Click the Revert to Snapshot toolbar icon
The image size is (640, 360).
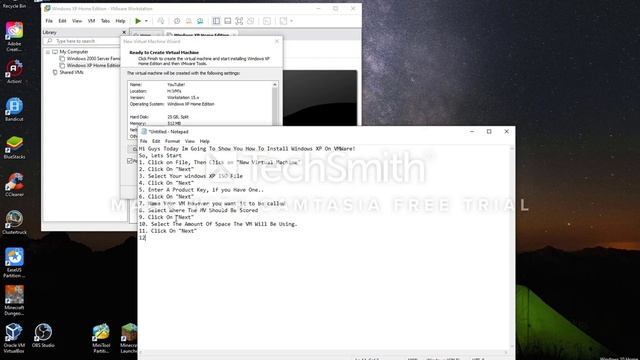(189, 21)
